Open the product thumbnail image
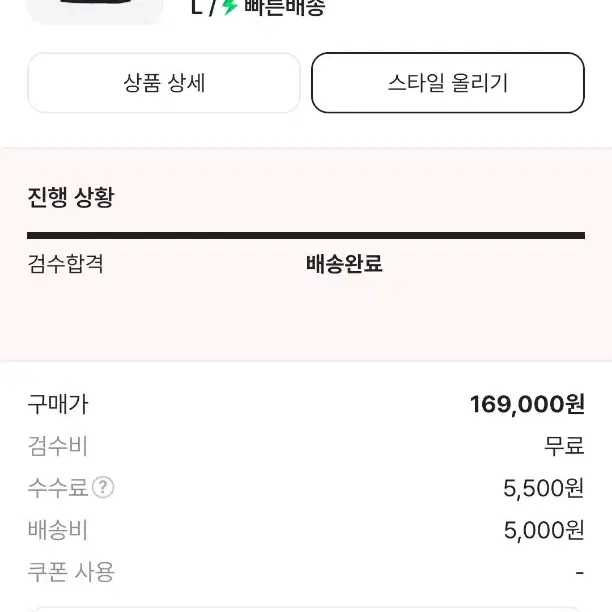Viewport: 612px width, 612px height. tap(95, 12)
